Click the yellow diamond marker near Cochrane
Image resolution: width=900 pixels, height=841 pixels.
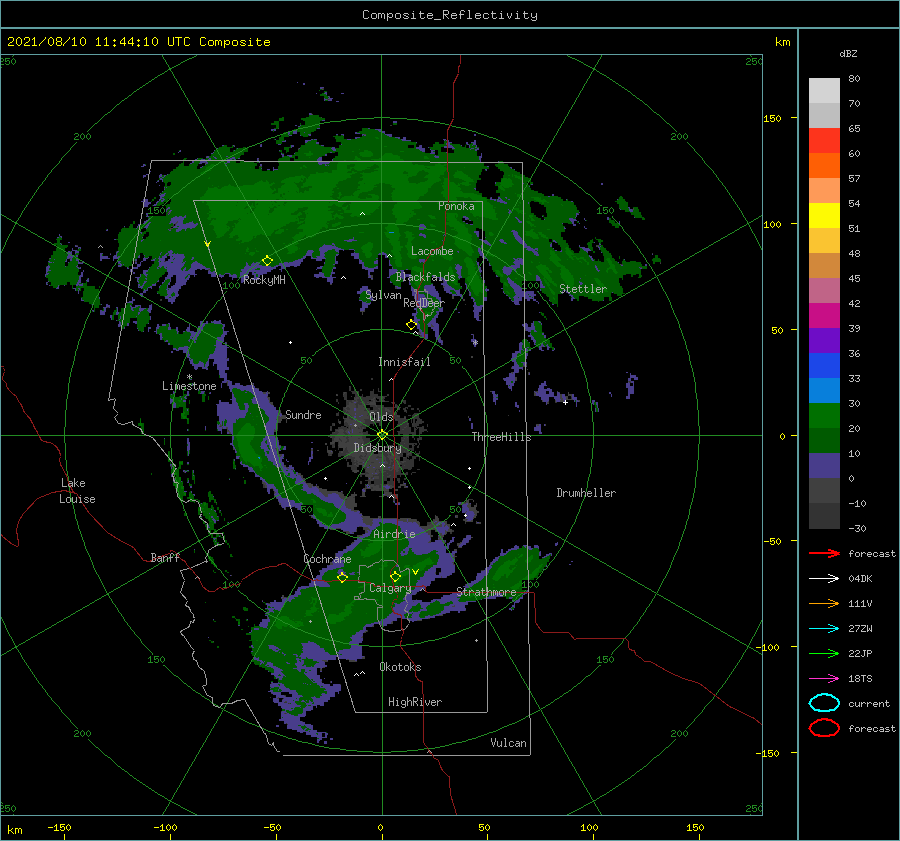click(342, 577)
